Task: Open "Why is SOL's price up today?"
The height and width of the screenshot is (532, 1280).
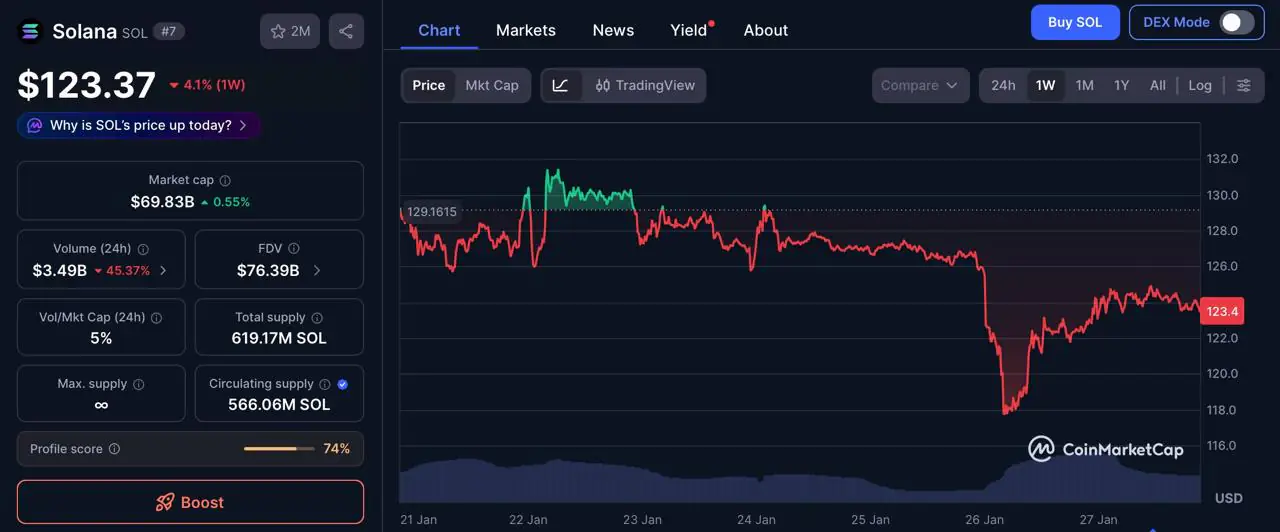Action: 140,126
